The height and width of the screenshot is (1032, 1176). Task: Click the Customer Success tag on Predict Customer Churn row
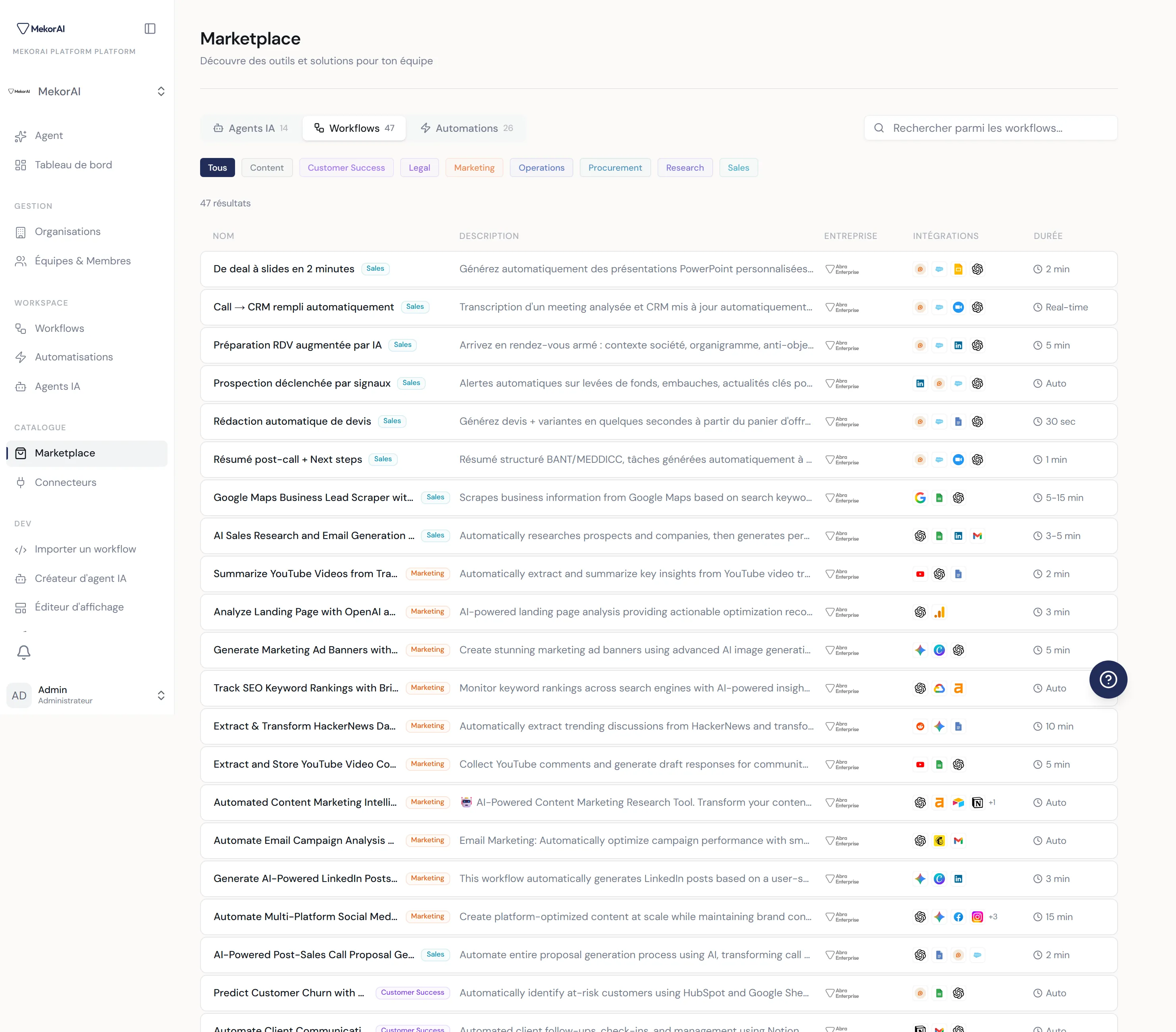tap(413, 992)
